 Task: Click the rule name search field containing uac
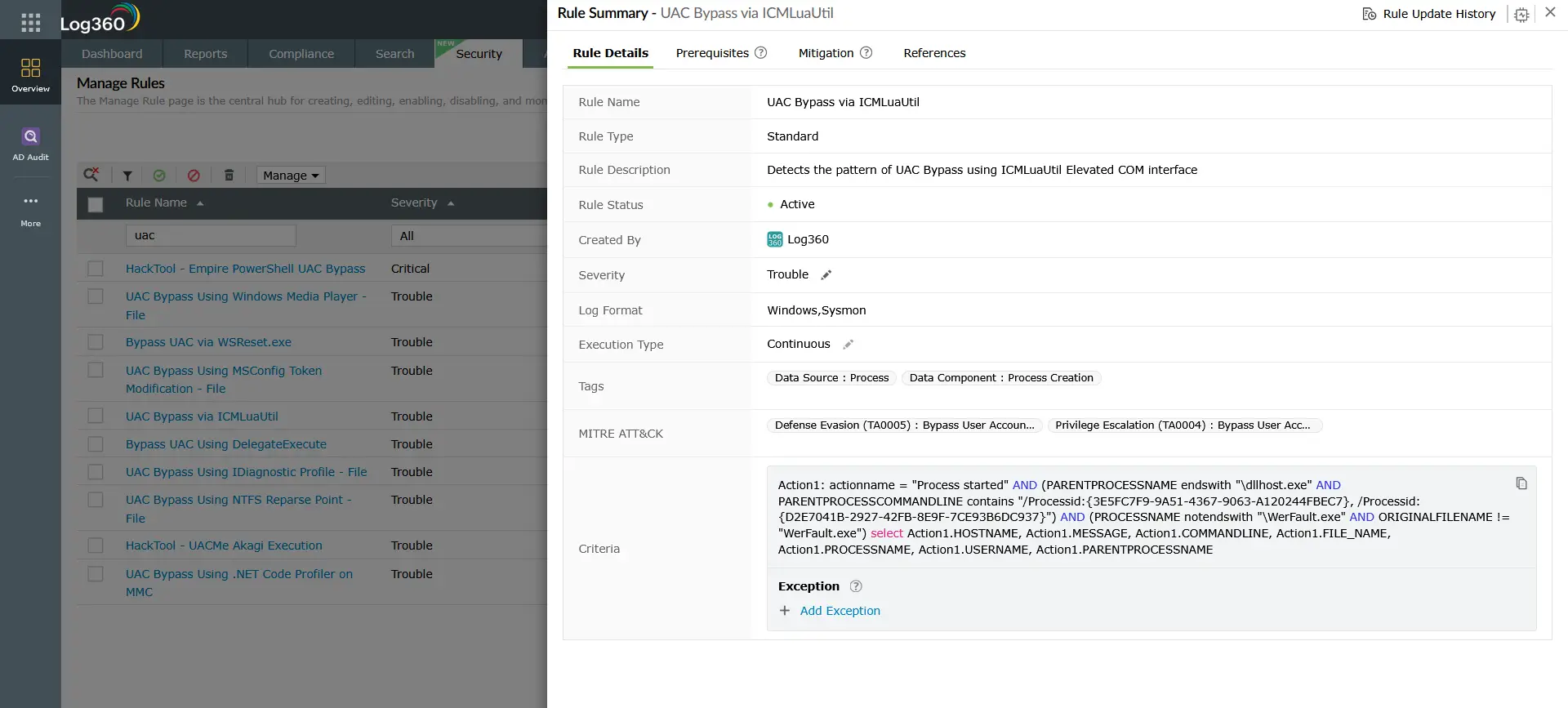coord(211,236)
